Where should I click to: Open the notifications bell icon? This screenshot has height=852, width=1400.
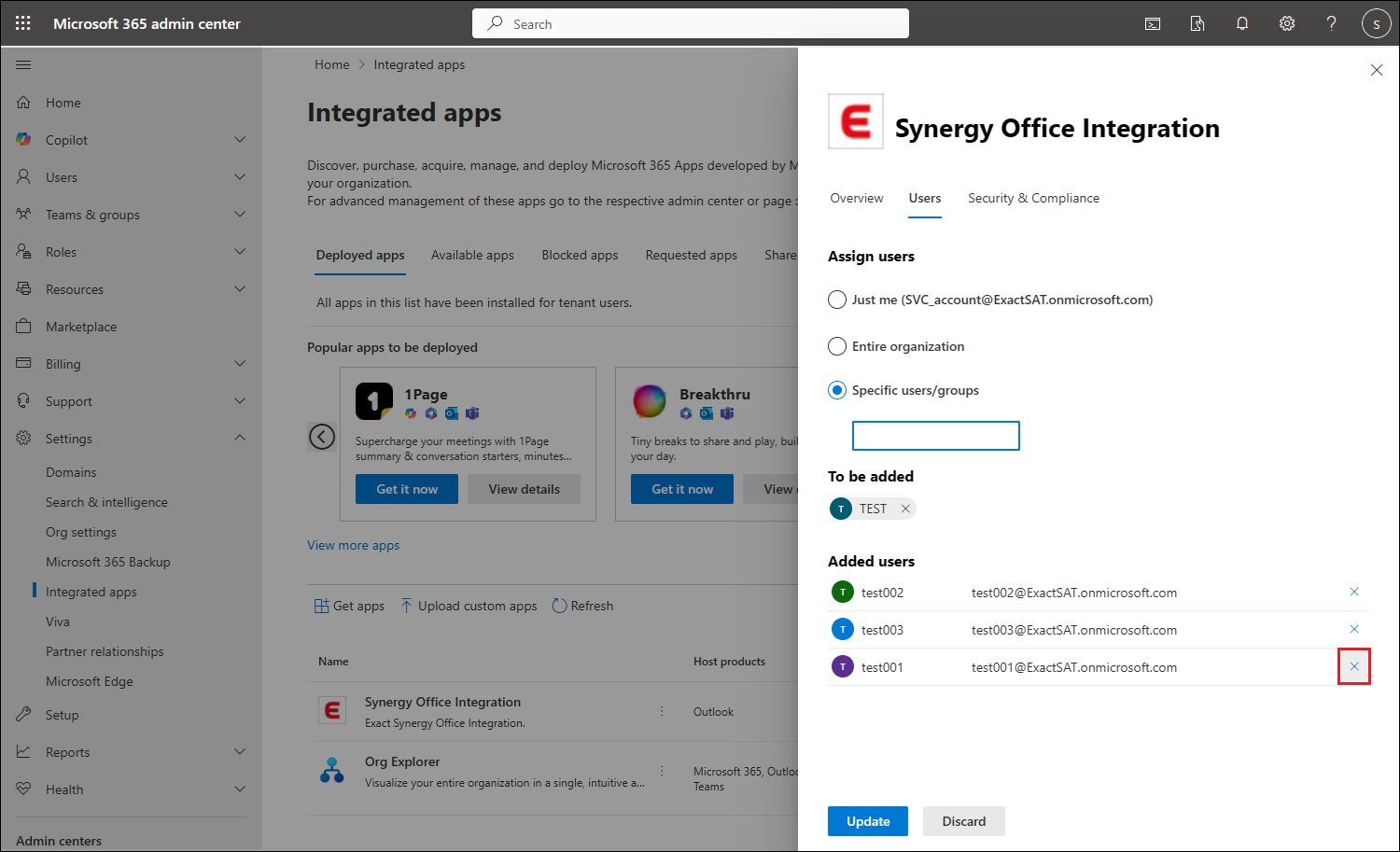[1242, 23]
